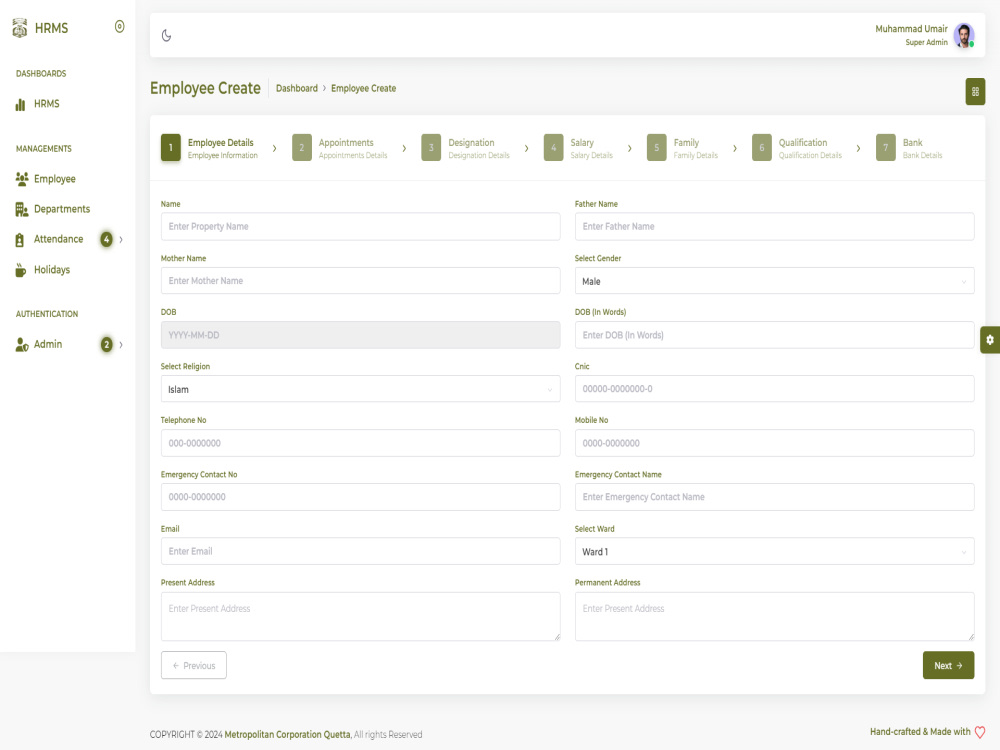Image resolution: width=1000 pixels, height=750 pixels.
Task: Click the HRMS logo icon
Action: coord(20,27)
